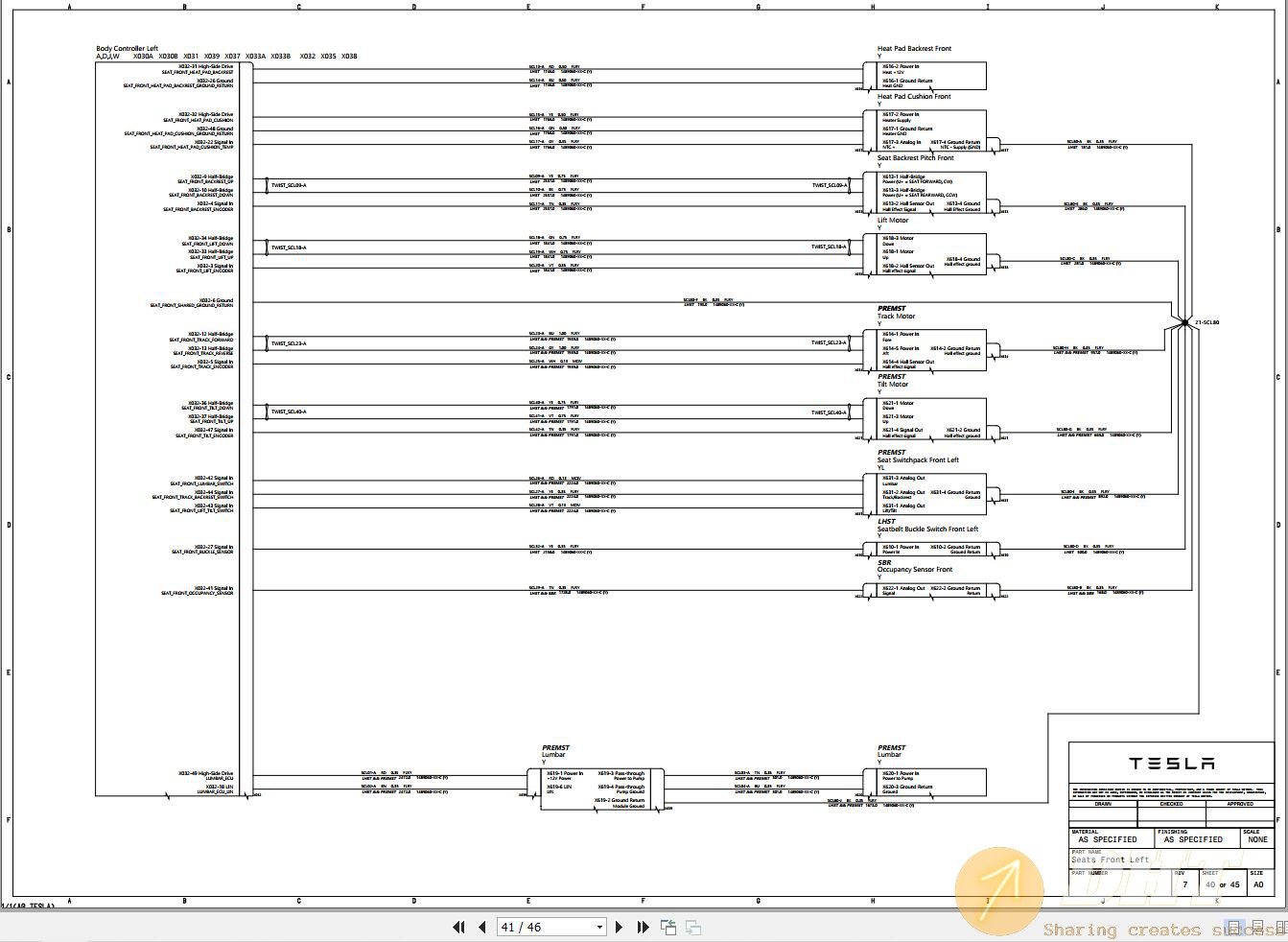This screenshot has height=942, width=1288.
Task: Go to the first page
Action: (x=458, y=927)
